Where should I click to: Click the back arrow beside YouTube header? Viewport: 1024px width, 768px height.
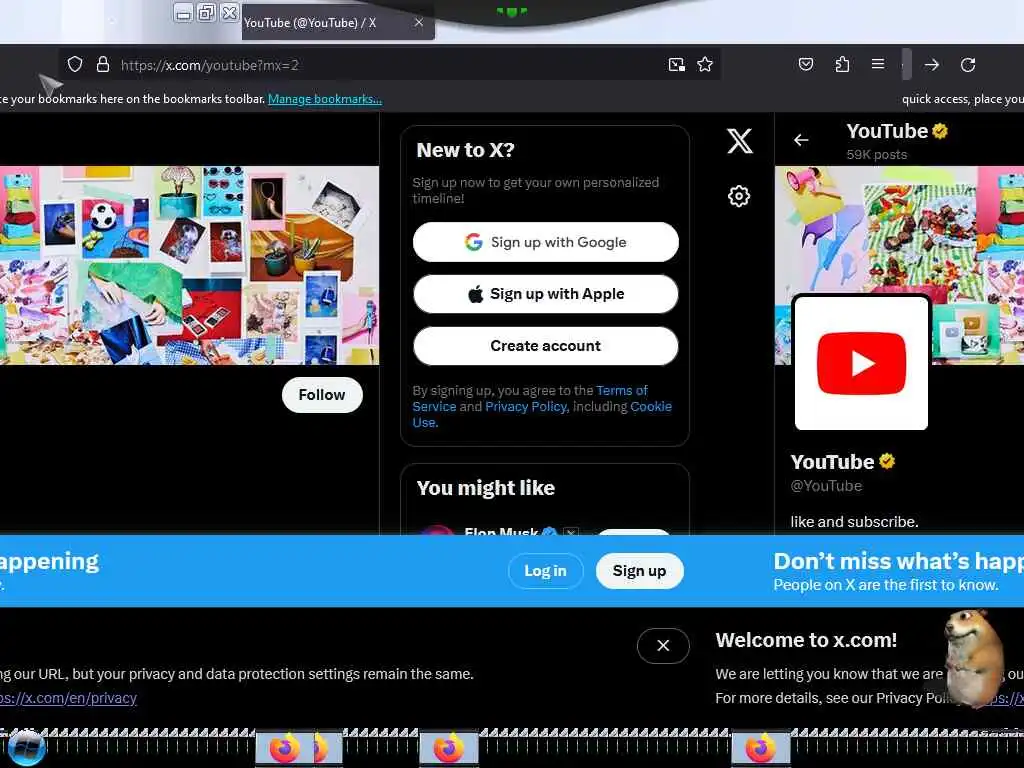click(x=801, y=140)
